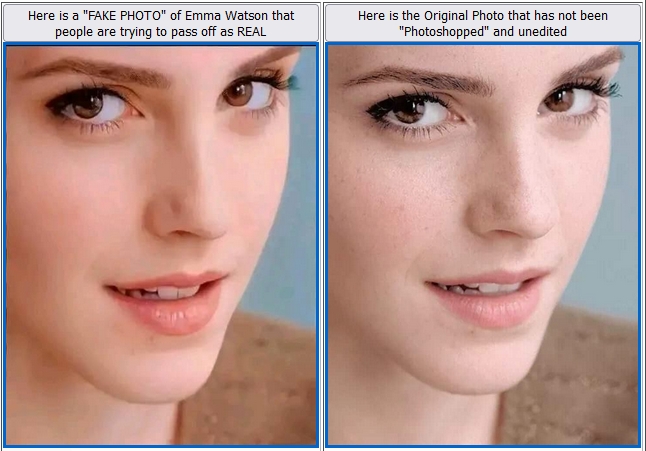Viewport: 646px width, 451px height.
Task: Select the right unedited photo thumbnail
Action: point(483,245)
